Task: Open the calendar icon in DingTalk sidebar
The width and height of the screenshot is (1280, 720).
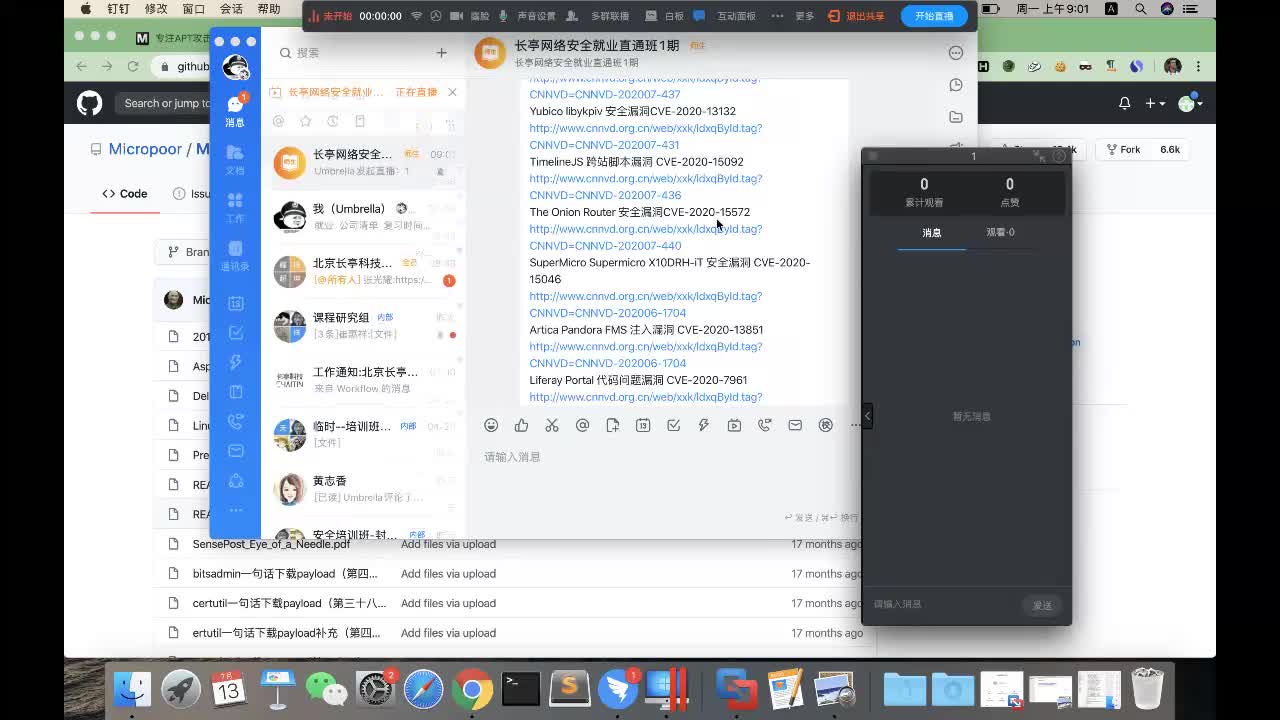Action: (x=236, y=303)
